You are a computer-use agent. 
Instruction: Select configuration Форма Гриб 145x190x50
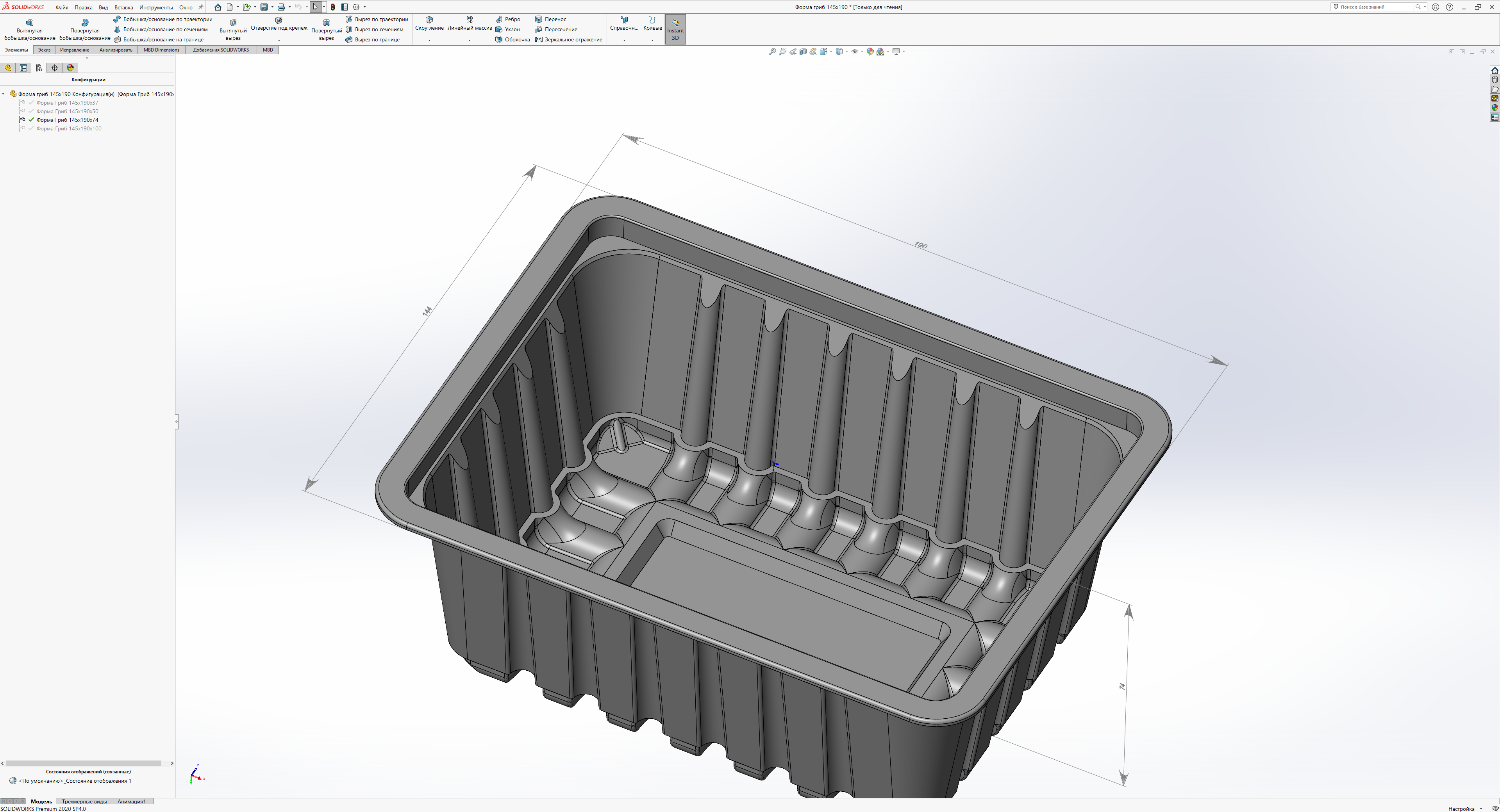coord(68,111)
